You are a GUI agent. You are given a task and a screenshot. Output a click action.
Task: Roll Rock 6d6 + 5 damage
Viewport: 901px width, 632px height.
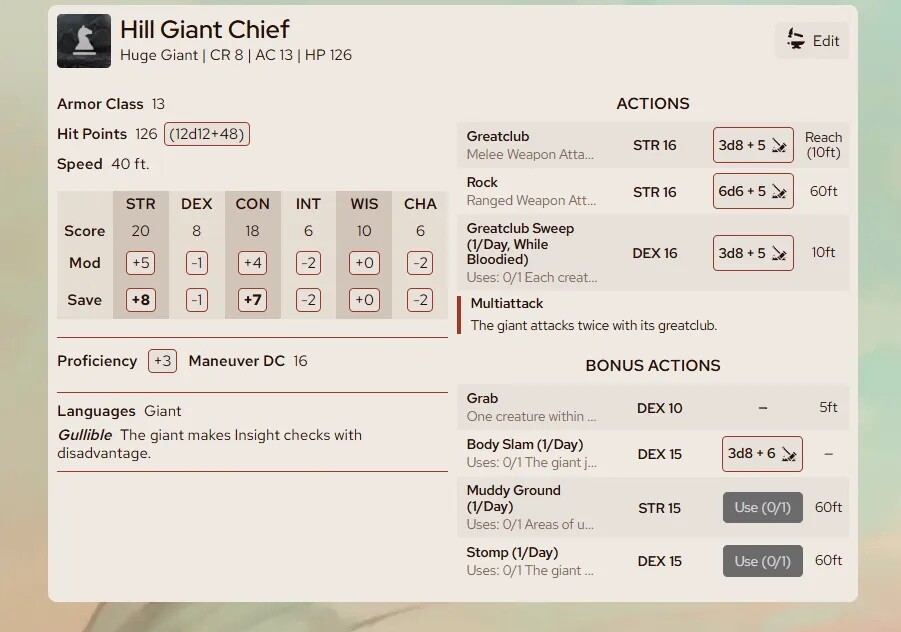pos(753,191)
